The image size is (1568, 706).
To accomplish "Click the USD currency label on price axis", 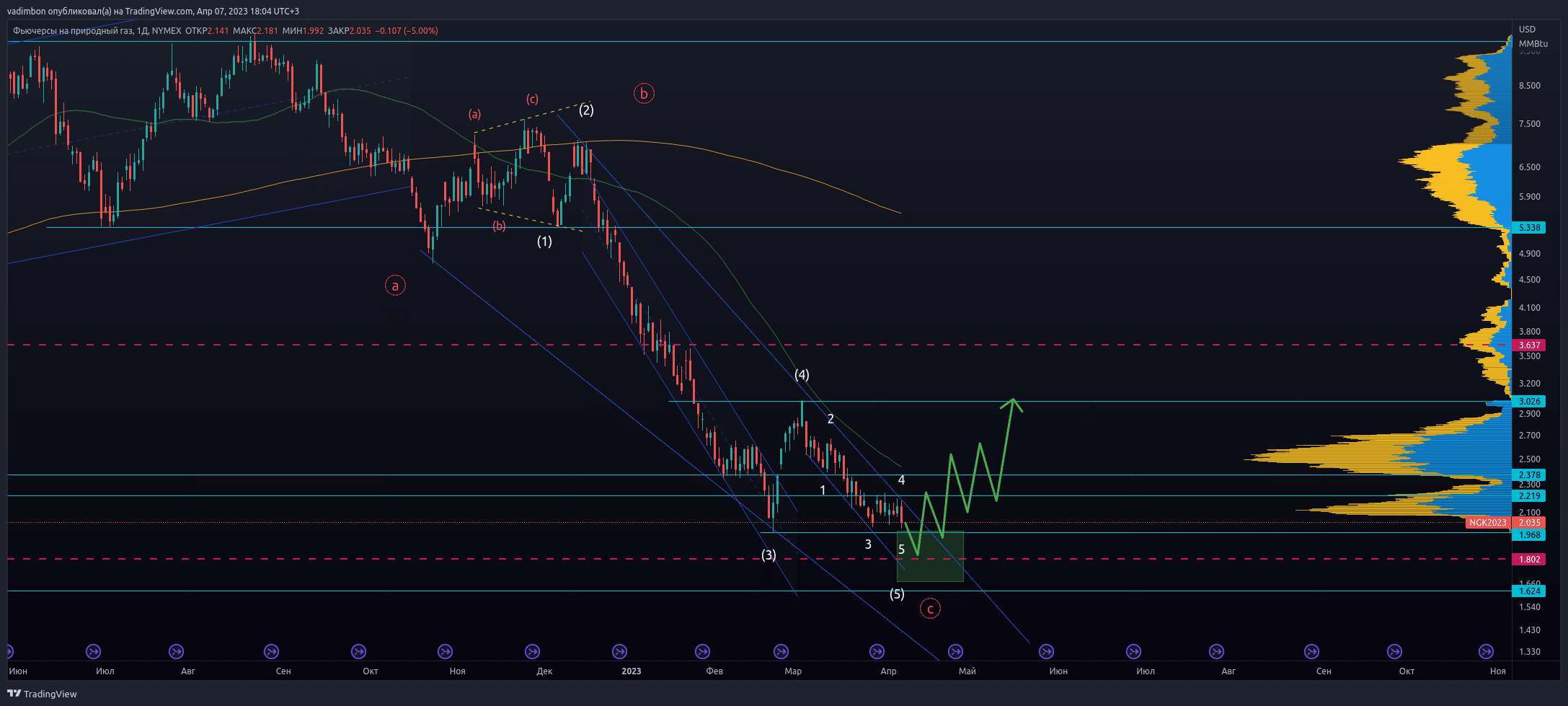I will point(1527,30).
